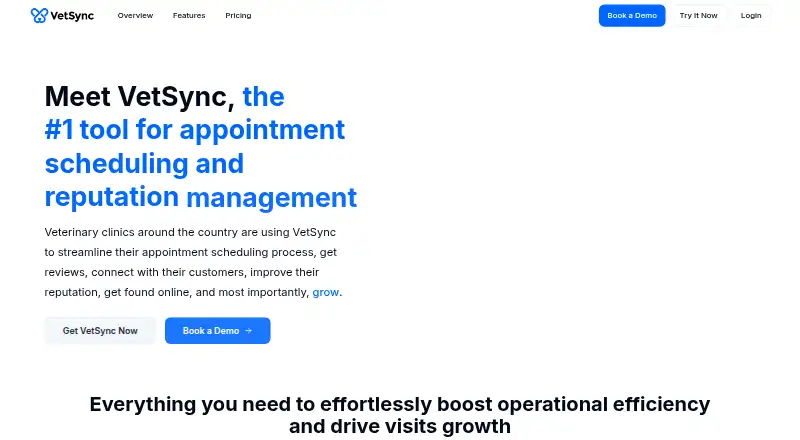This screenshot has width=800, height=440.
Task: Click the VetSync butterfly logo icon
Action: 39,15
